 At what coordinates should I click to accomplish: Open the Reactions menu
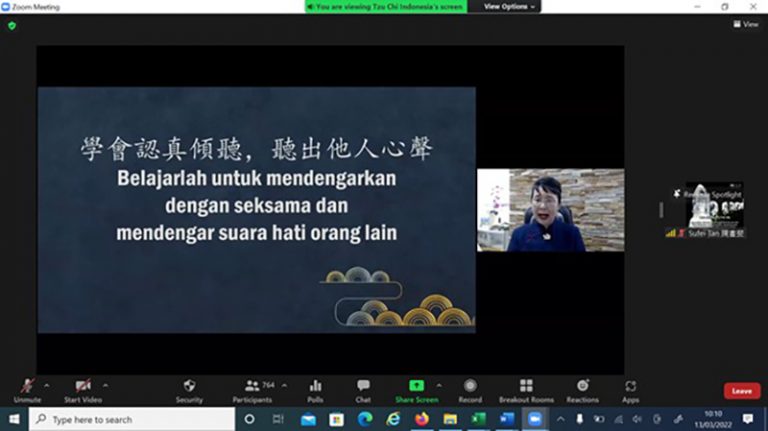pos(582,389)
